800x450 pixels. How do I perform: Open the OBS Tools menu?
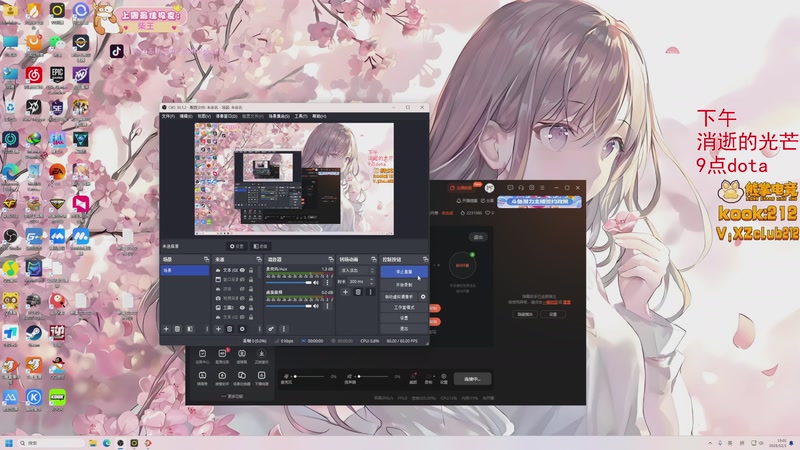301,116
